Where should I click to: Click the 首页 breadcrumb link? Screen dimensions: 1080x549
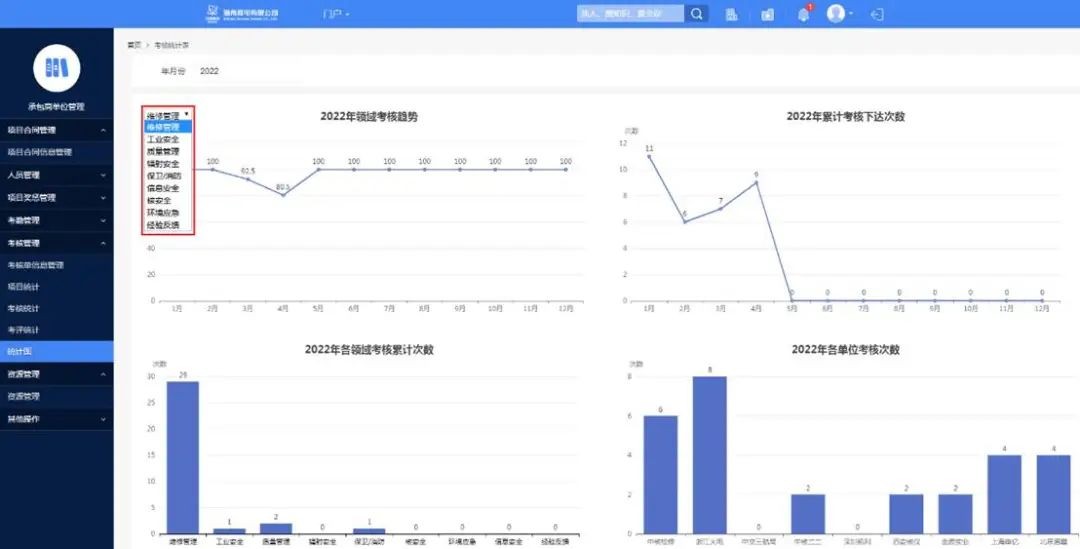[133, 45]
